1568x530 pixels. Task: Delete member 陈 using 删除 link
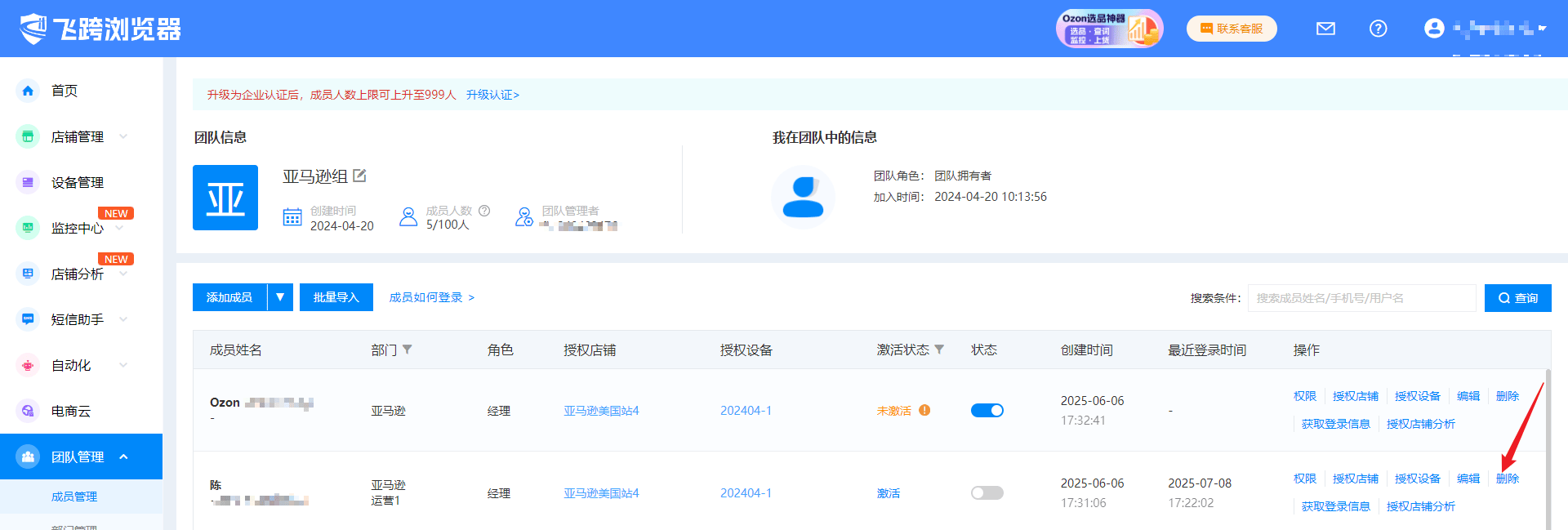[1507, 479]
